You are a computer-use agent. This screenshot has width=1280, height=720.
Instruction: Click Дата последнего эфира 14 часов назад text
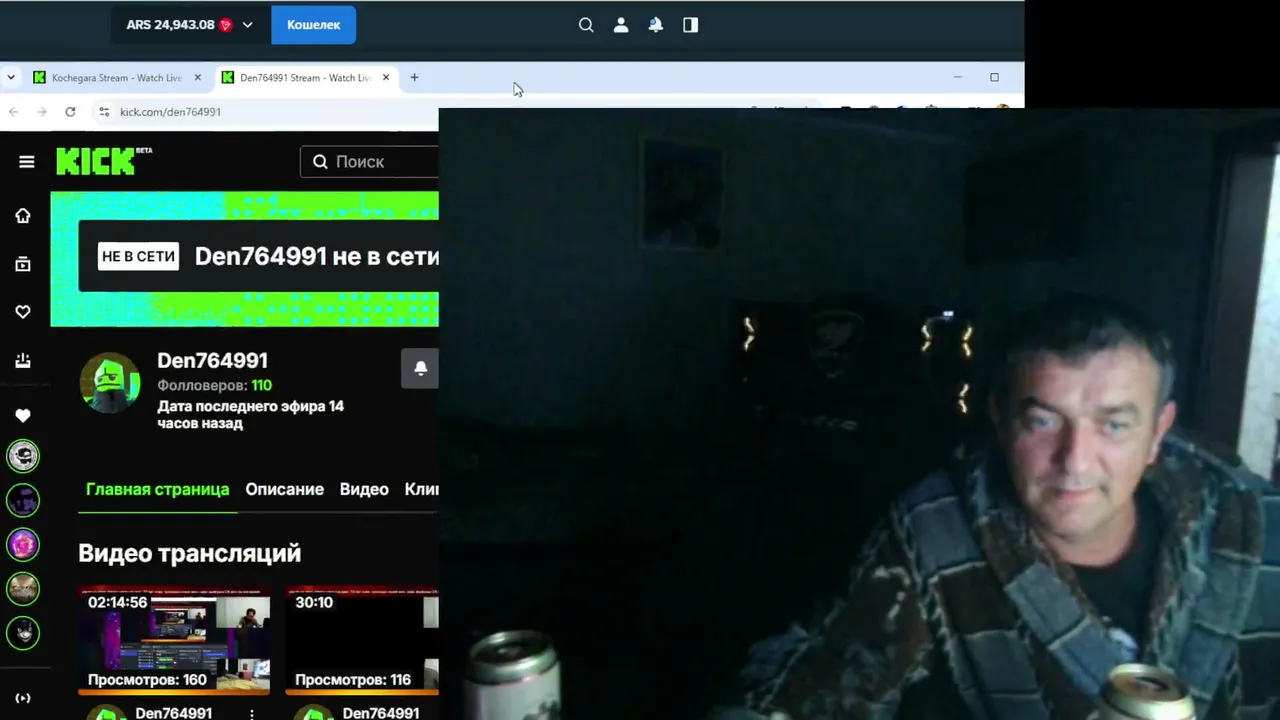point(250,414)
